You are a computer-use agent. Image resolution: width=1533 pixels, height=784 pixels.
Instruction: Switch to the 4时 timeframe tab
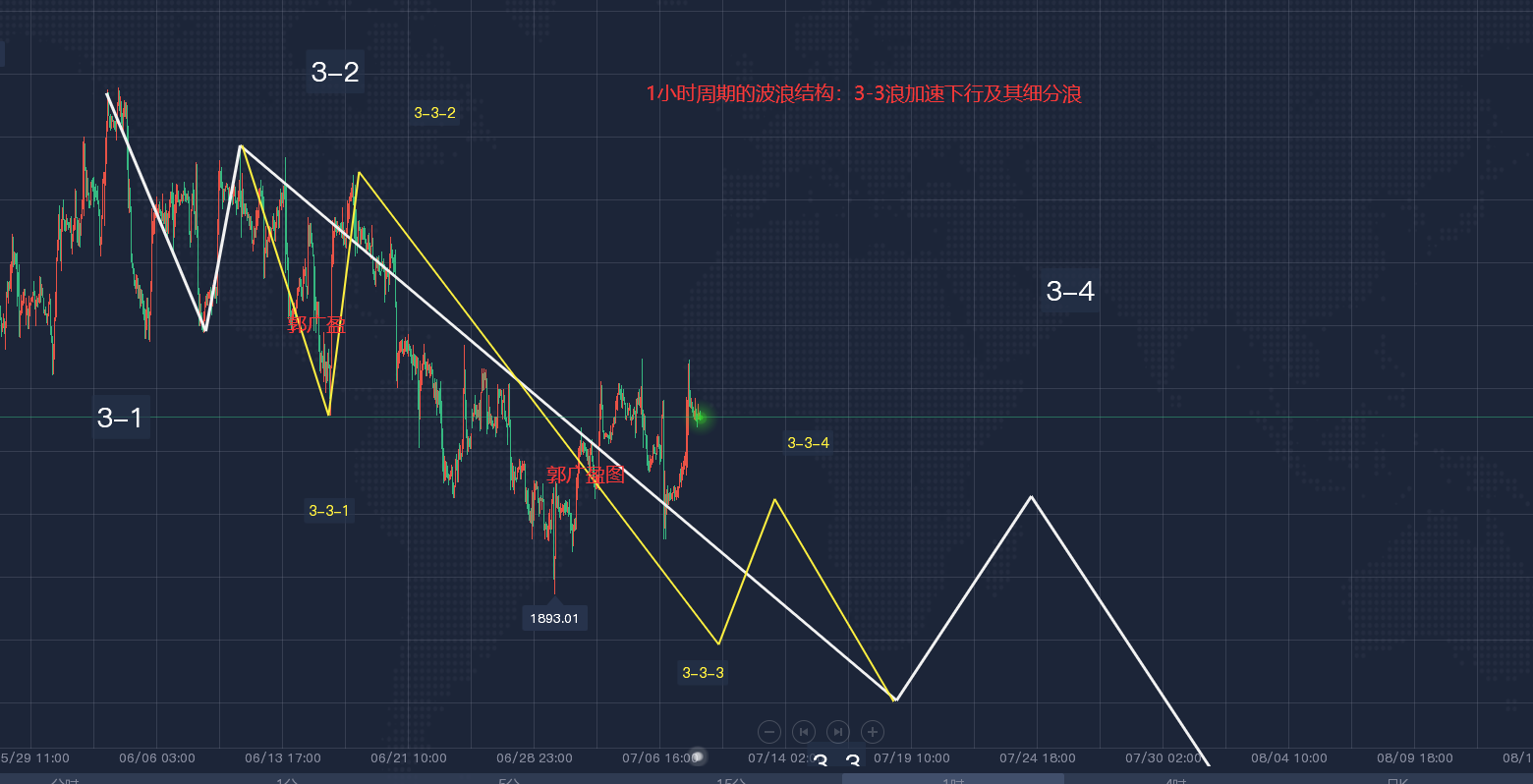[x=1175, y=780]
